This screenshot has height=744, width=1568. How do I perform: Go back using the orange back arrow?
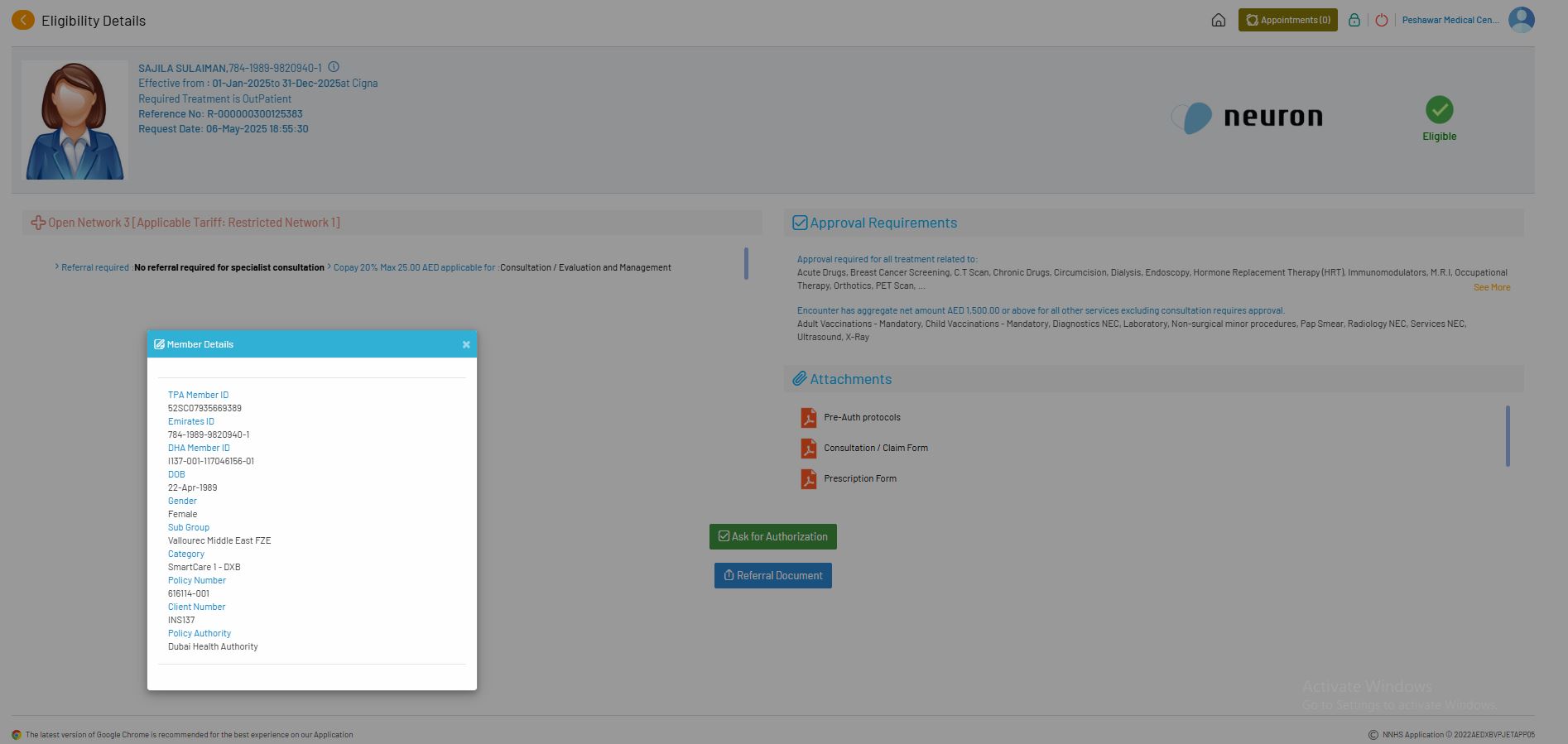tap(23, 20)
